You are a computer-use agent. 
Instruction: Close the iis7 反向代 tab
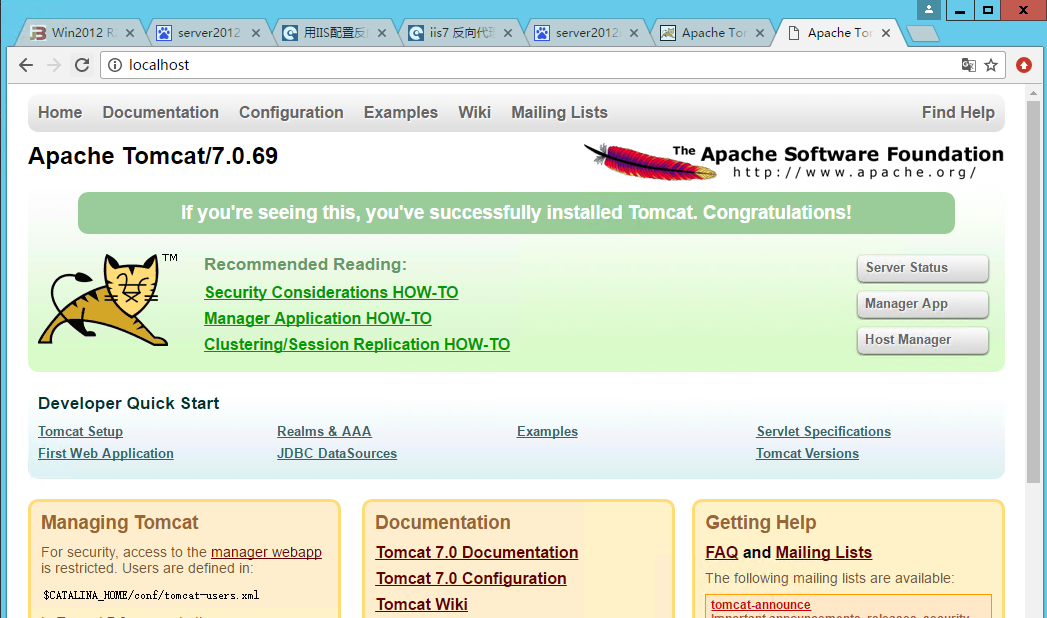click(x=508, y=33)
